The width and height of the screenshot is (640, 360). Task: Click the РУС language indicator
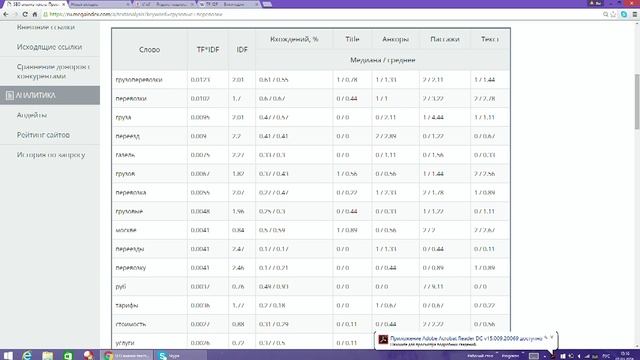point(607,356)
